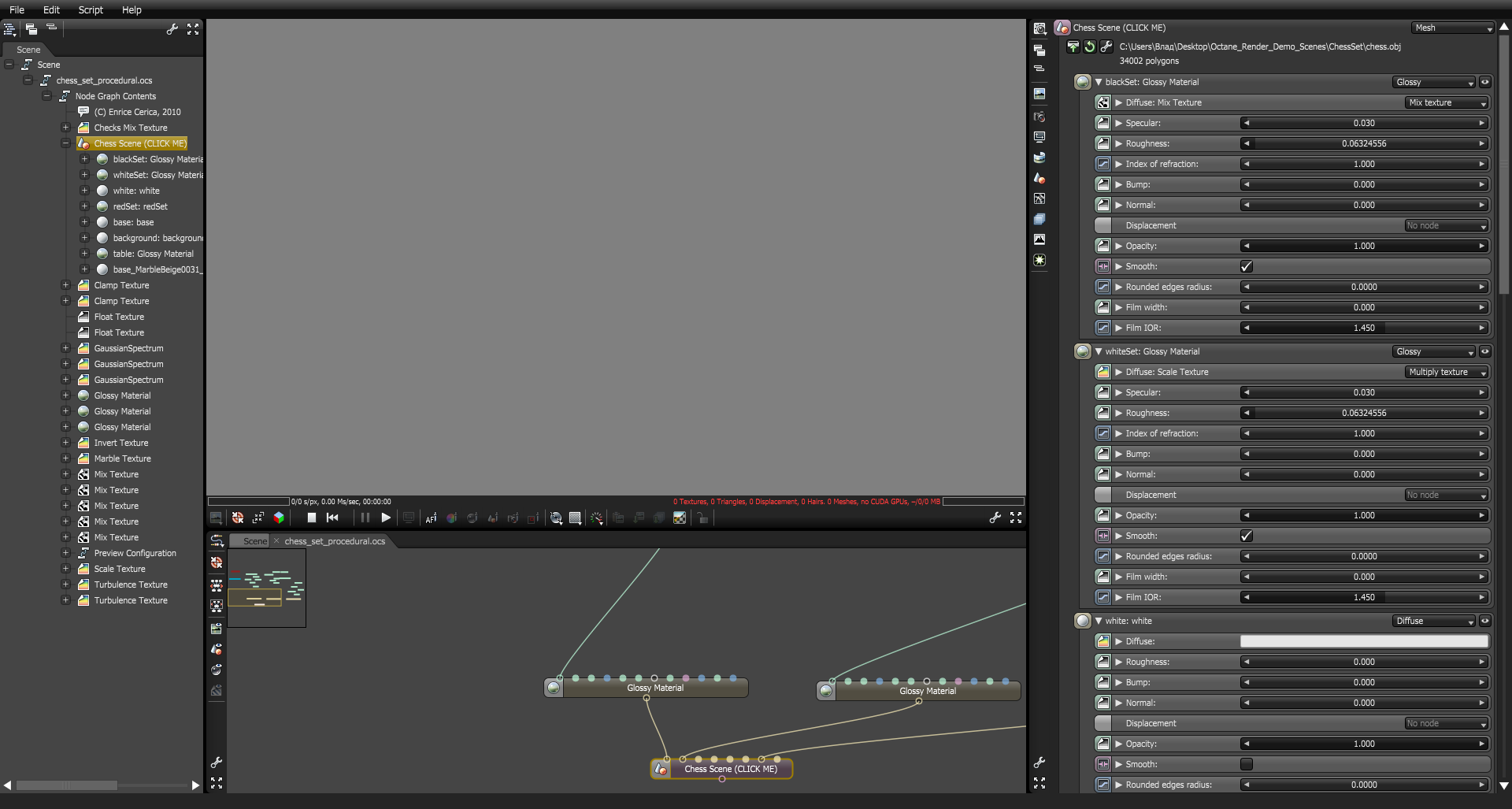
Task: Toggle the checkerboard alpha background icon
Action: pyautogui.click(x=680, y=518)
